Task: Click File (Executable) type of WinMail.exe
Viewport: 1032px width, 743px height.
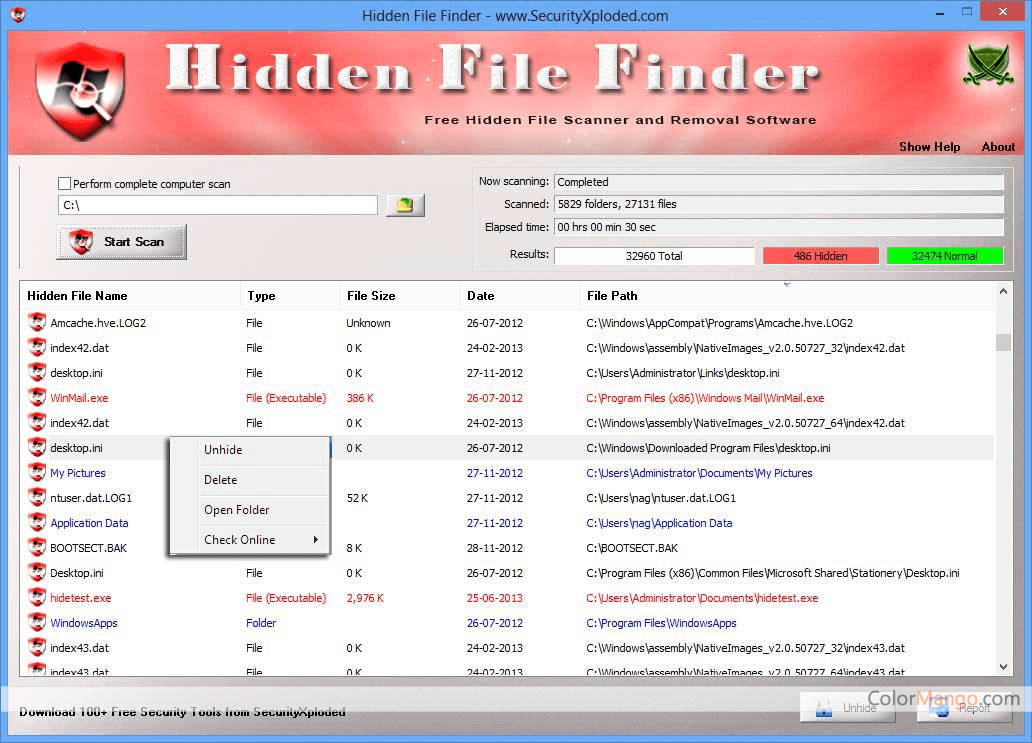Action: coord(286,398)
